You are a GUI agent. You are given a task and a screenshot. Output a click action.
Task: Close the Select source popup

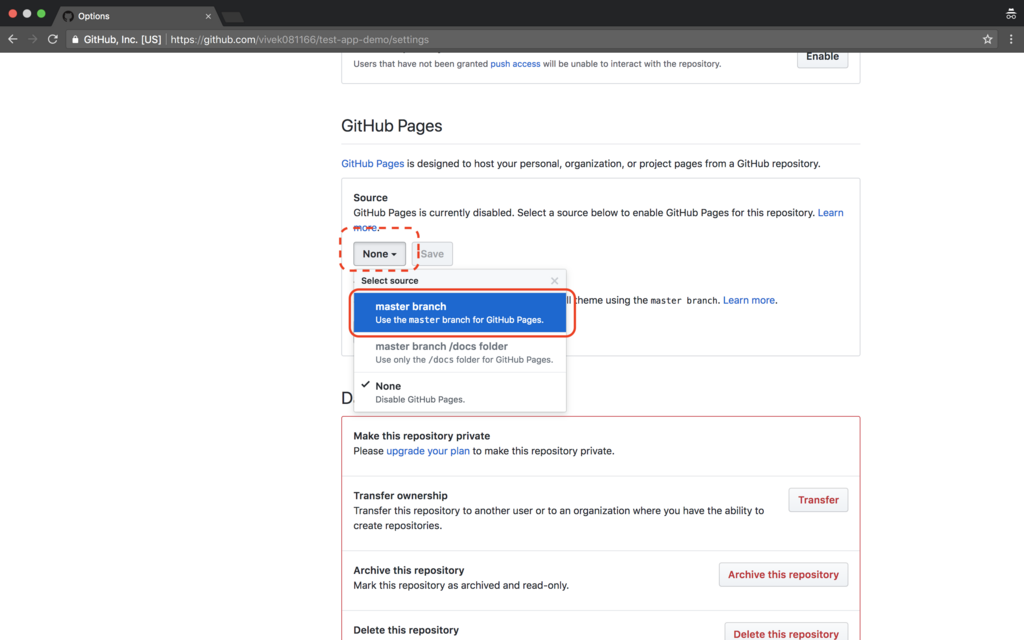tap(554, 281)
